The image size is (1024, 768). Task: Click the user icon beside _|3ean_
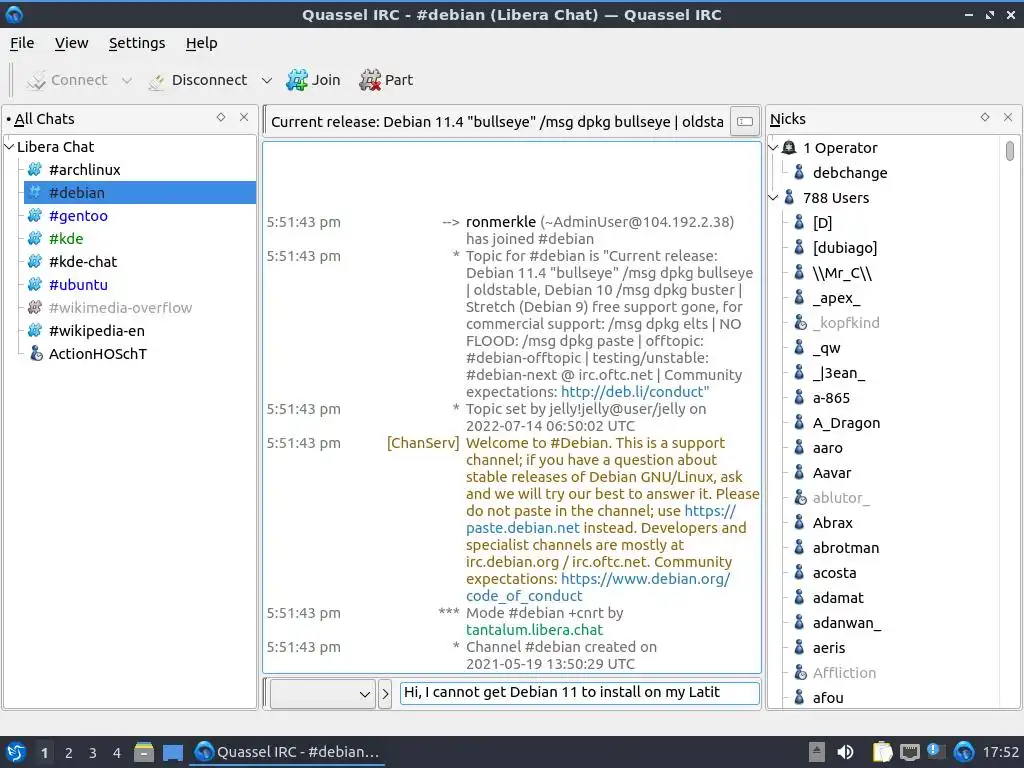pyautogui.click(x=799, y=373)
